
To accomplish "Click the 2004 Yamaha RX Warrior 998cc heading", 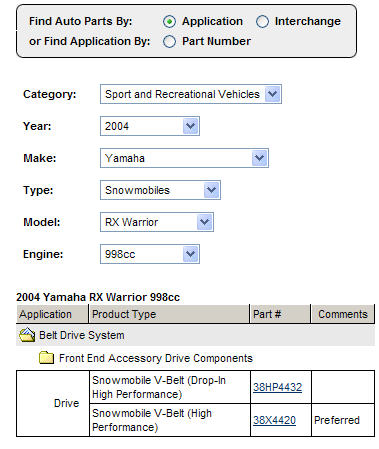I will click(98, 297).
